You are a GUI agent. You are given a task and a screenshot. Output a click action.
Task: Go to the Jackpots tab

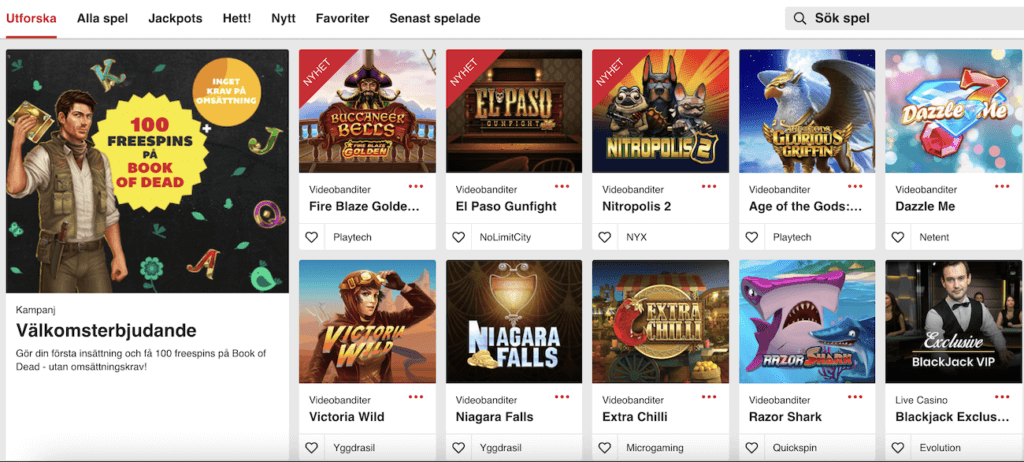click(175, 18)
